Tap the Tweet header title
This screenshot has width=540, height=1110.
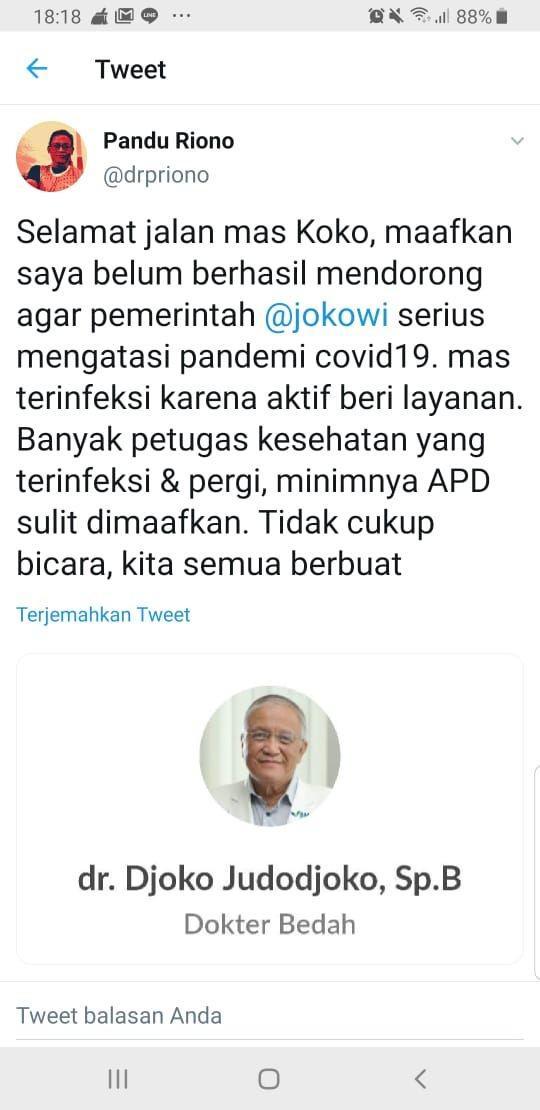[130, 69]
